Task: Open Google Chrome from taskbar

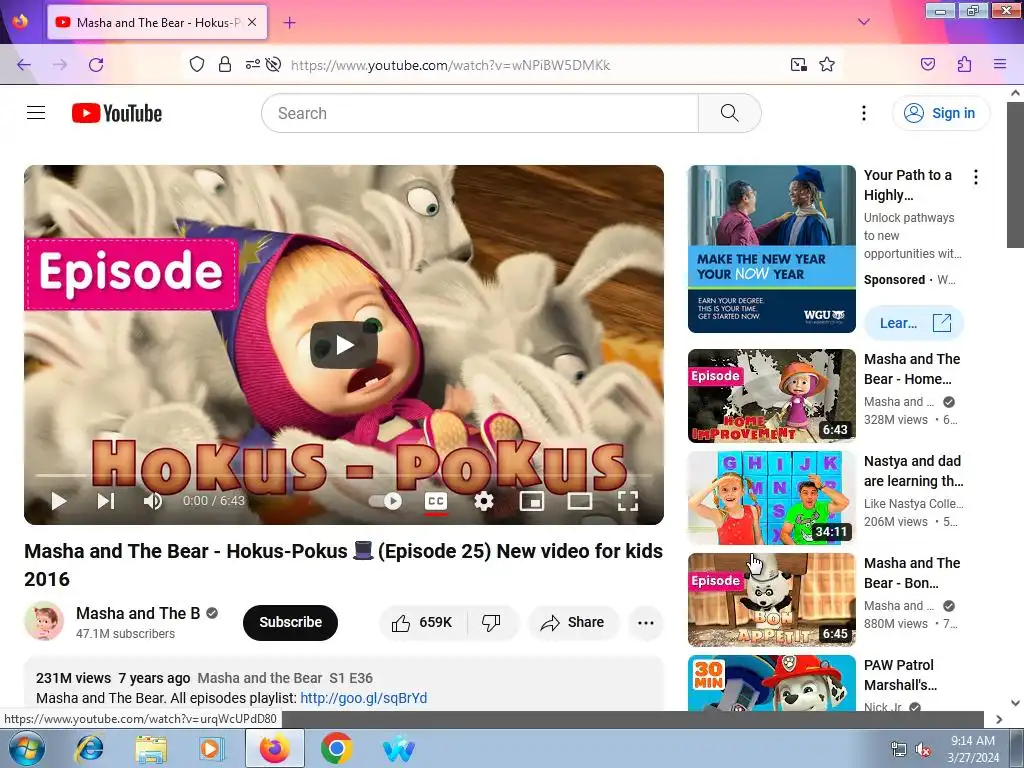Action: coord(337,748)
